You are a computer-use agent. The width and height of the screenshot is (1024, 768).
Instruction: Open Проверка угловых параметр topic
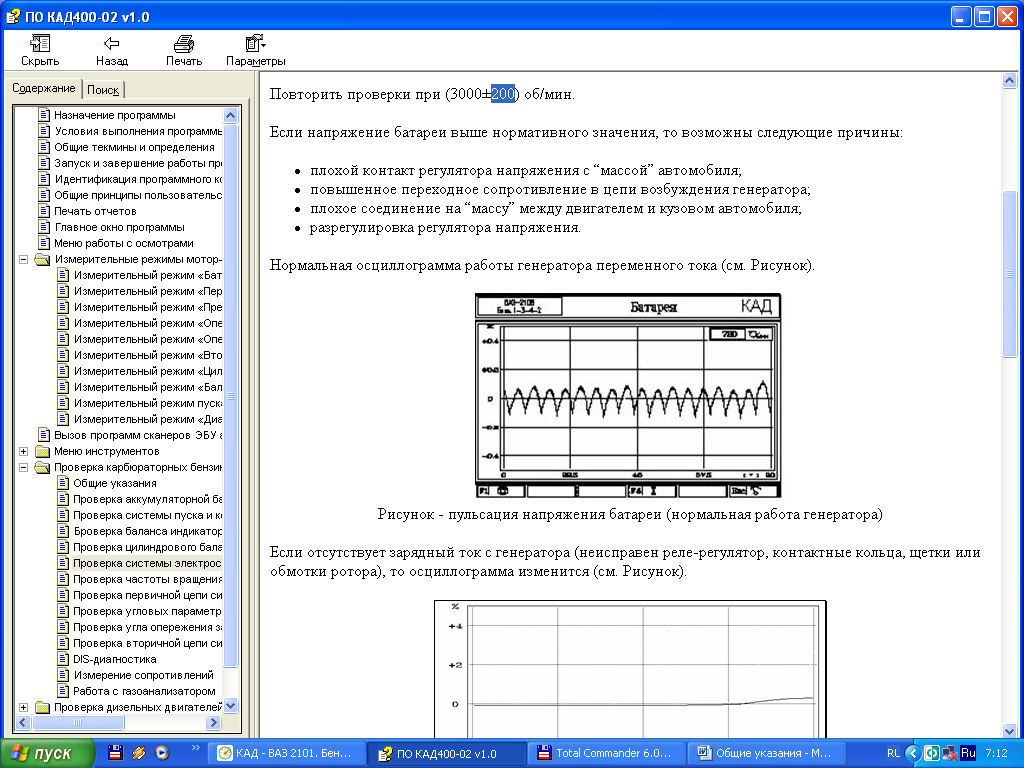(147, 611)
